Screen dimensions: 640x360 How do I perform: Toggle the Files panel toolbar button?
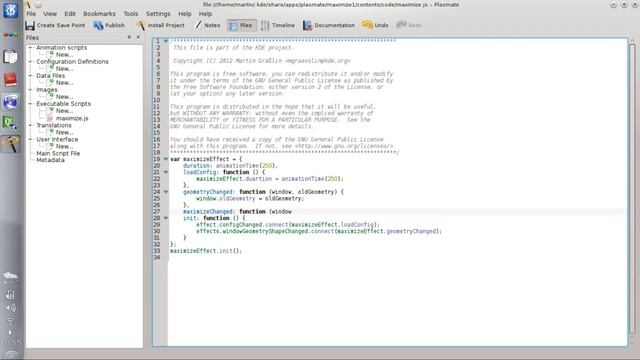(242, 25)
